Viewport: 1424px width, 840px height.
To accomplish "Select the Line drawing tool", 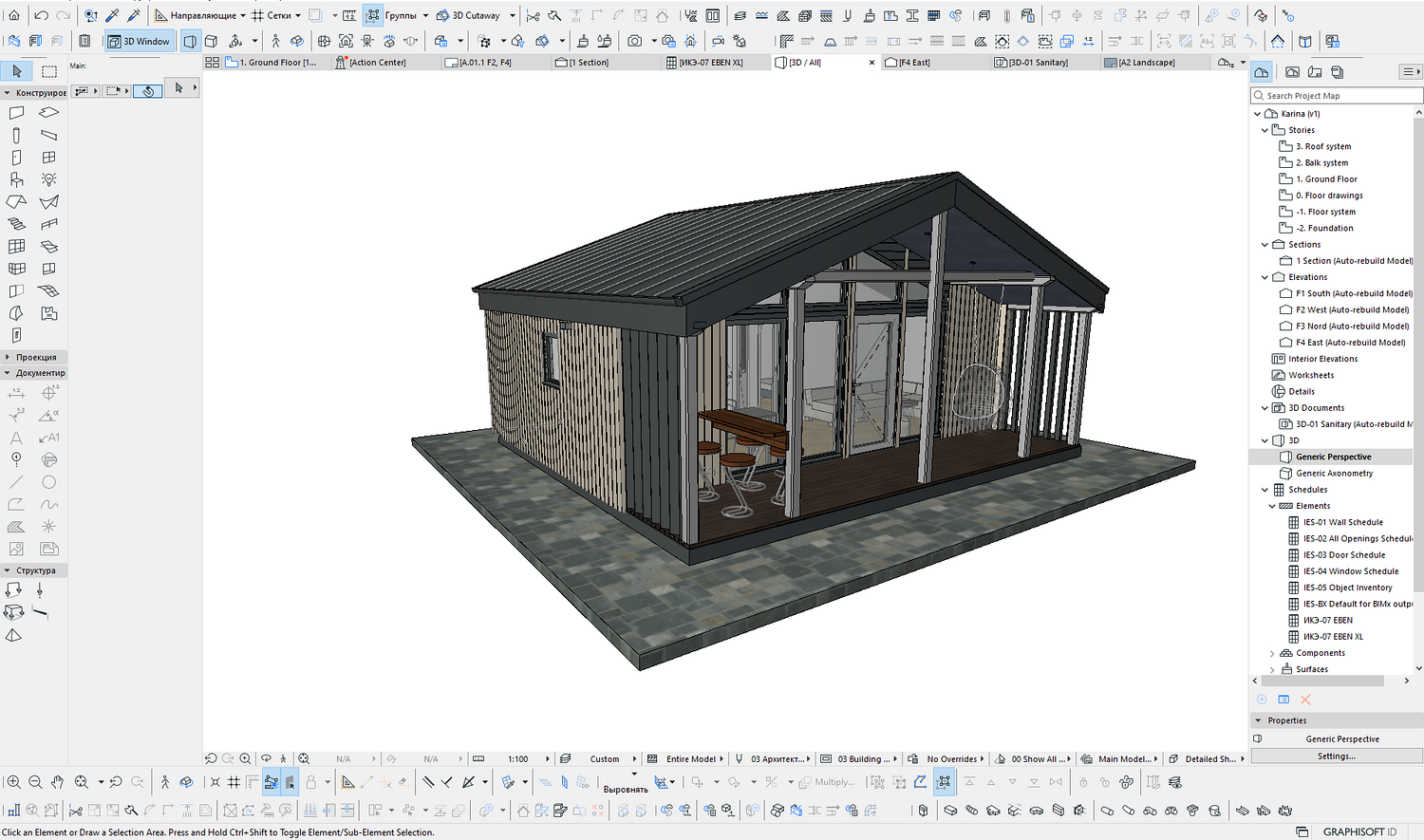I will [16, 482].
